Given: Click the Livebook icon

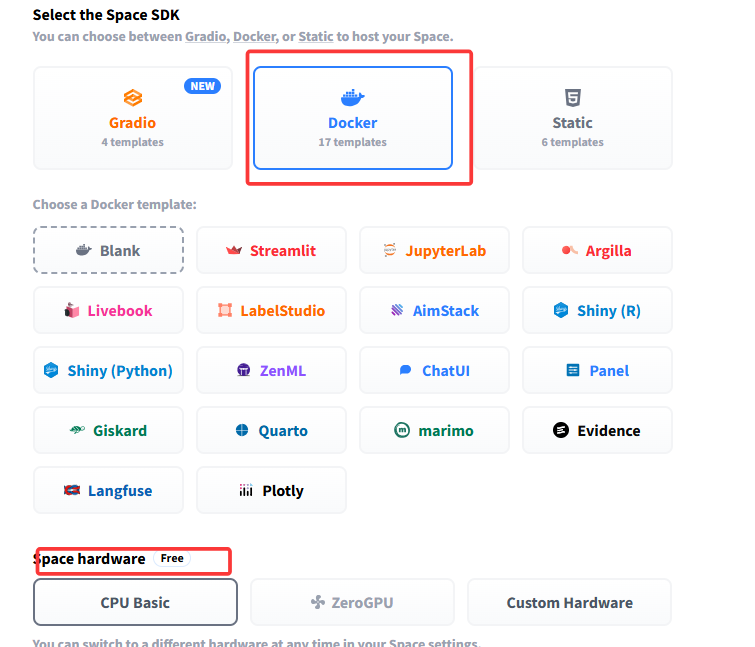Looking at the screenshot, I should click(x=72, y=311).
